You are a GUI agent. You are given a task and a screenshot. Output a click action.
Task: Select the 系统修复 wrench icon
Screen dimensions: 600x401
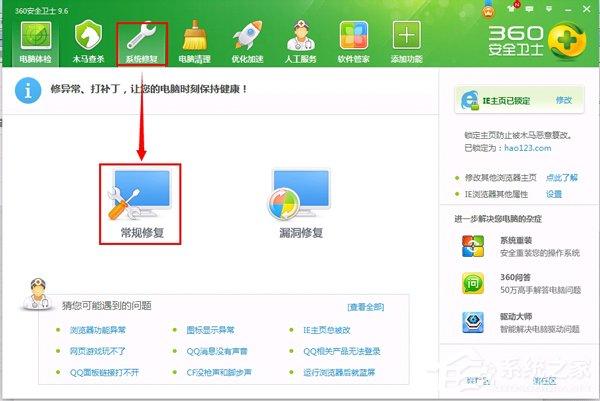tap(142, 35)
